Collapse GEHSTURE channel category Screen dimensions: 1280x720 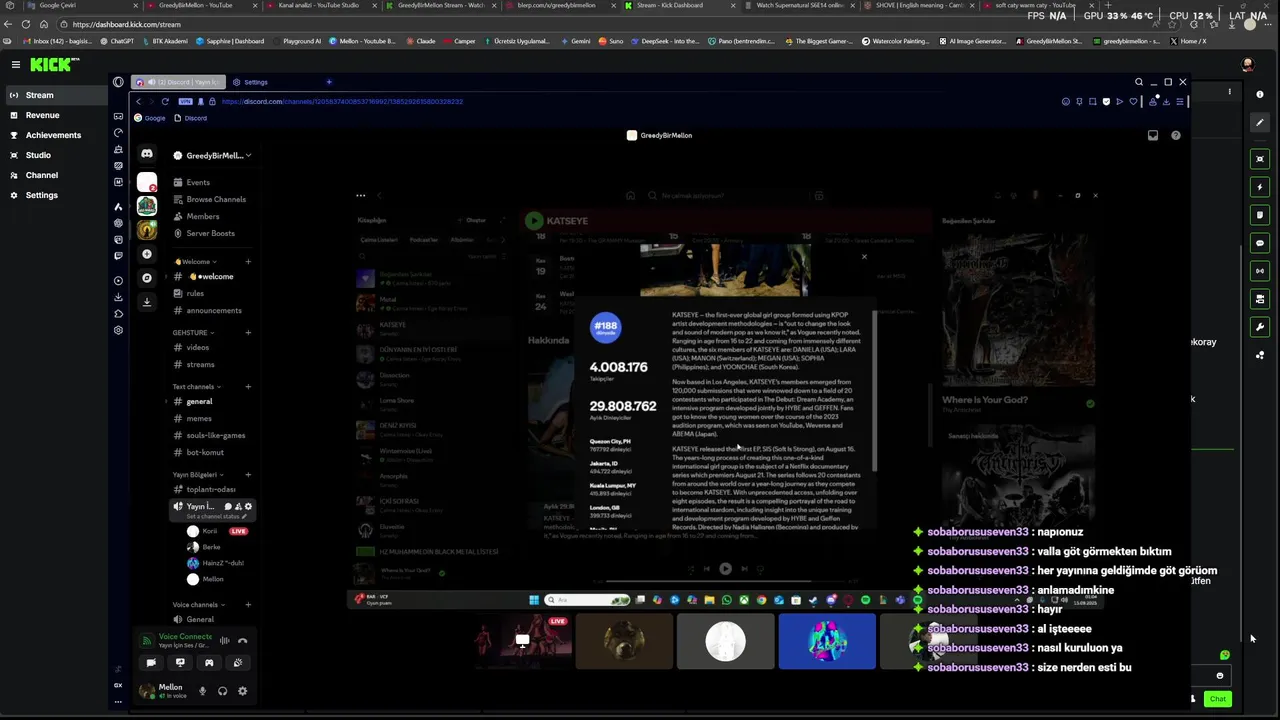[192, 332]
